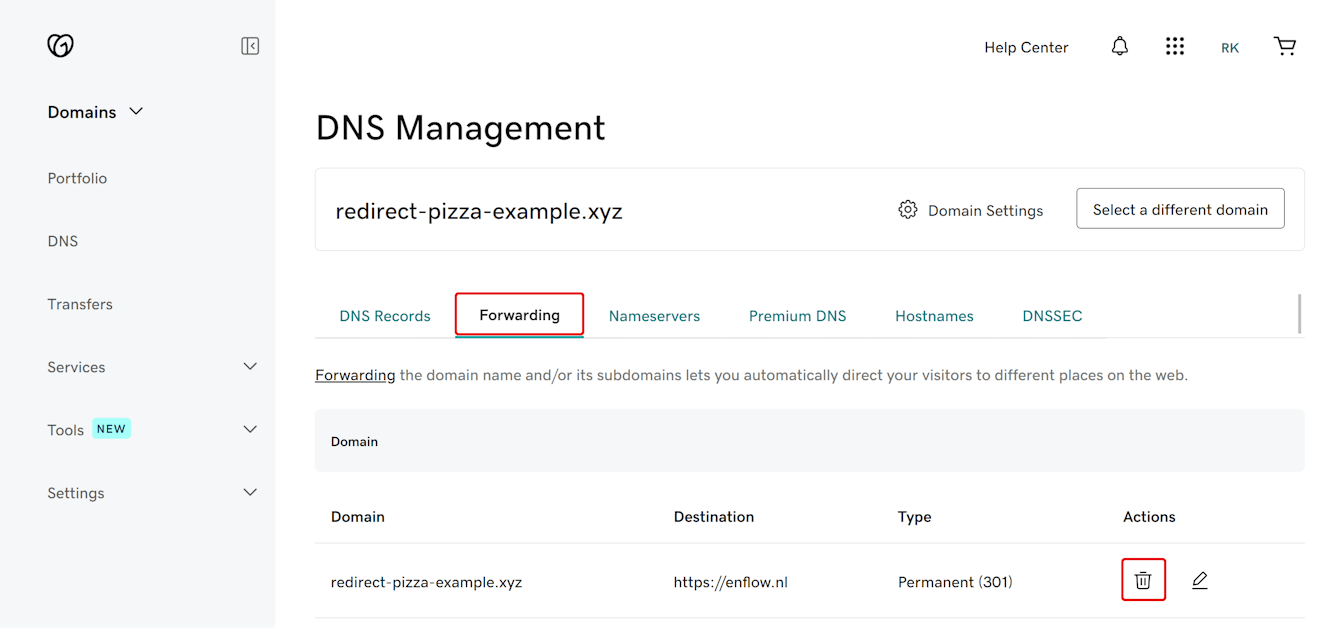Open the RK account avatar
The image size is (1344, 642).
tap(1229, 48)
